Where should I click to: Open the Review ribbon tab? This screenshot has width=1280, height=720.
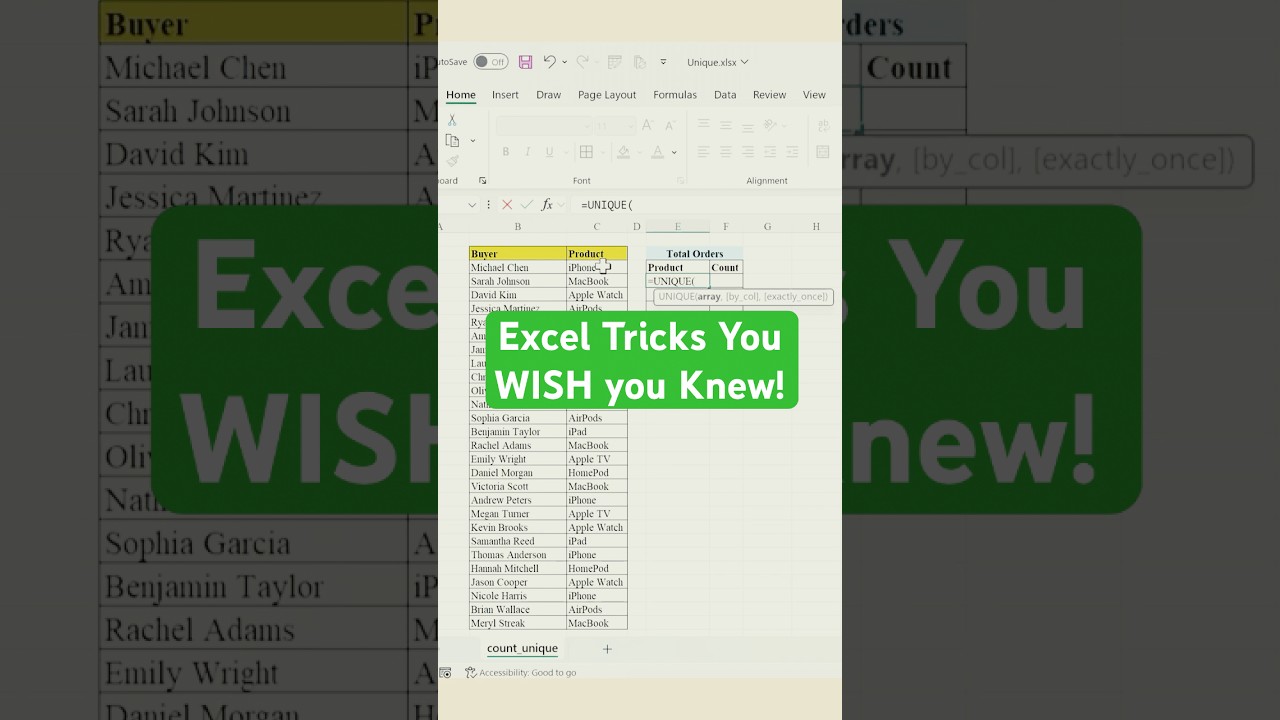[x=769, y=95]
